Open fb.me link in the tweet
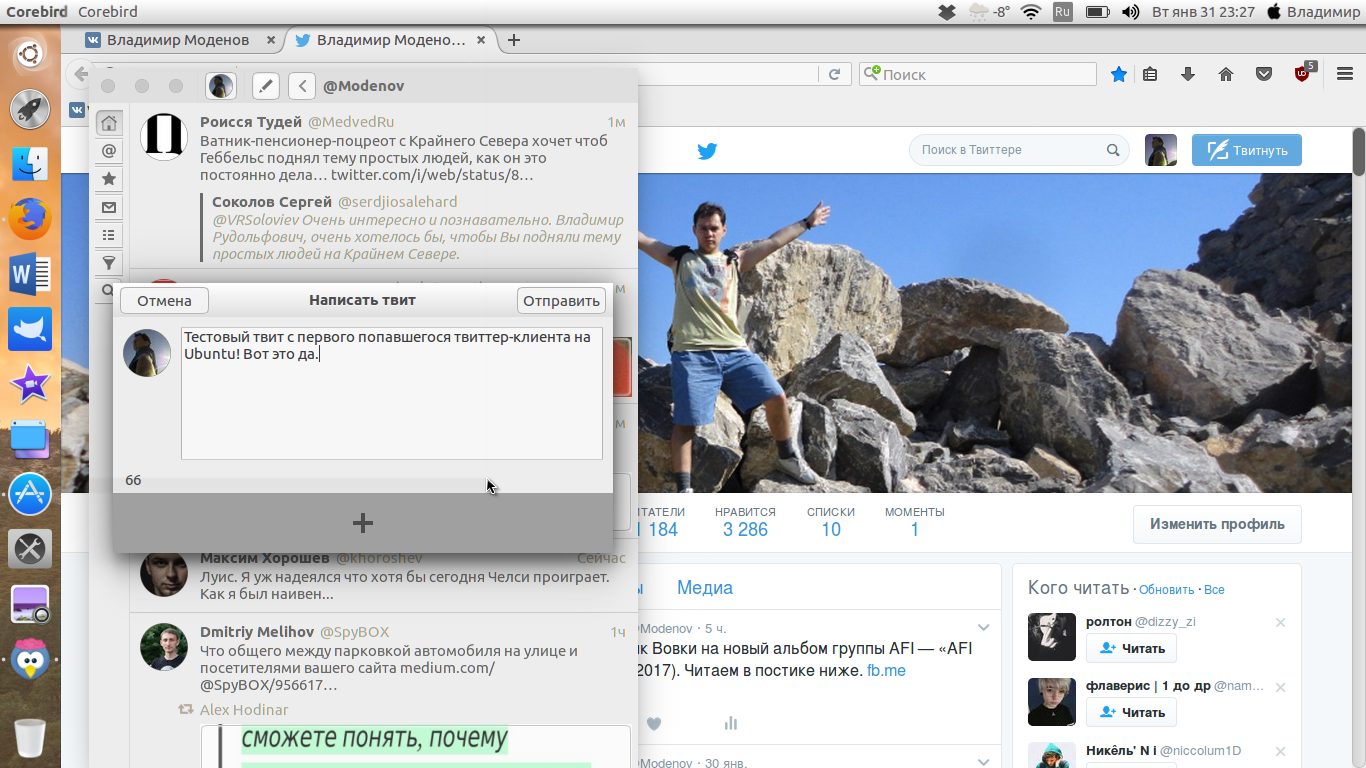 pyautogui.click(x=886, y=671)
